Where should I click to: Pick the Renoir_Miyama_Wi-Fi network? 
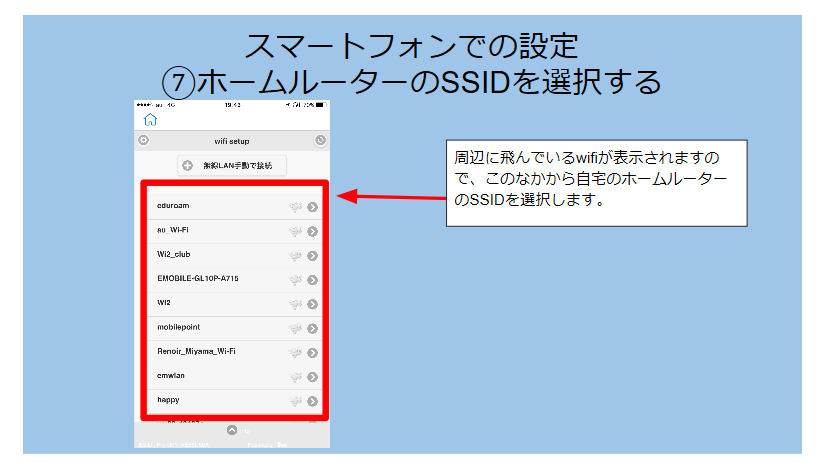(x=196, y=351)
